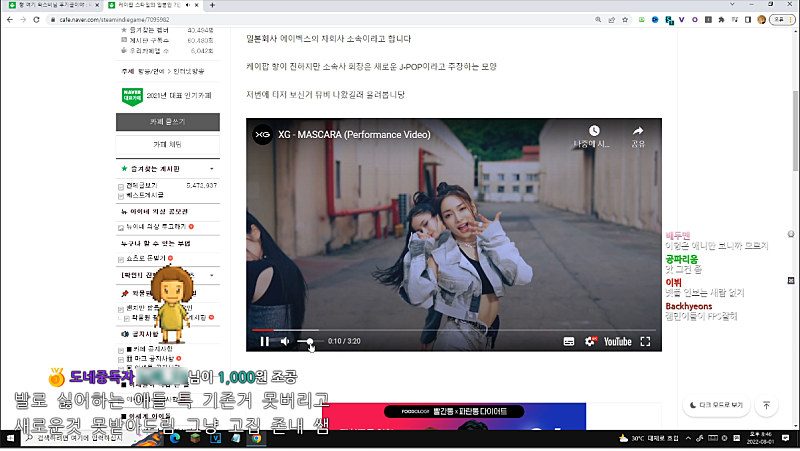This screenshot has height=451, width=800.
Task: Open the 쇼츠로 돈벌기 board
Action: click(145, 258)
